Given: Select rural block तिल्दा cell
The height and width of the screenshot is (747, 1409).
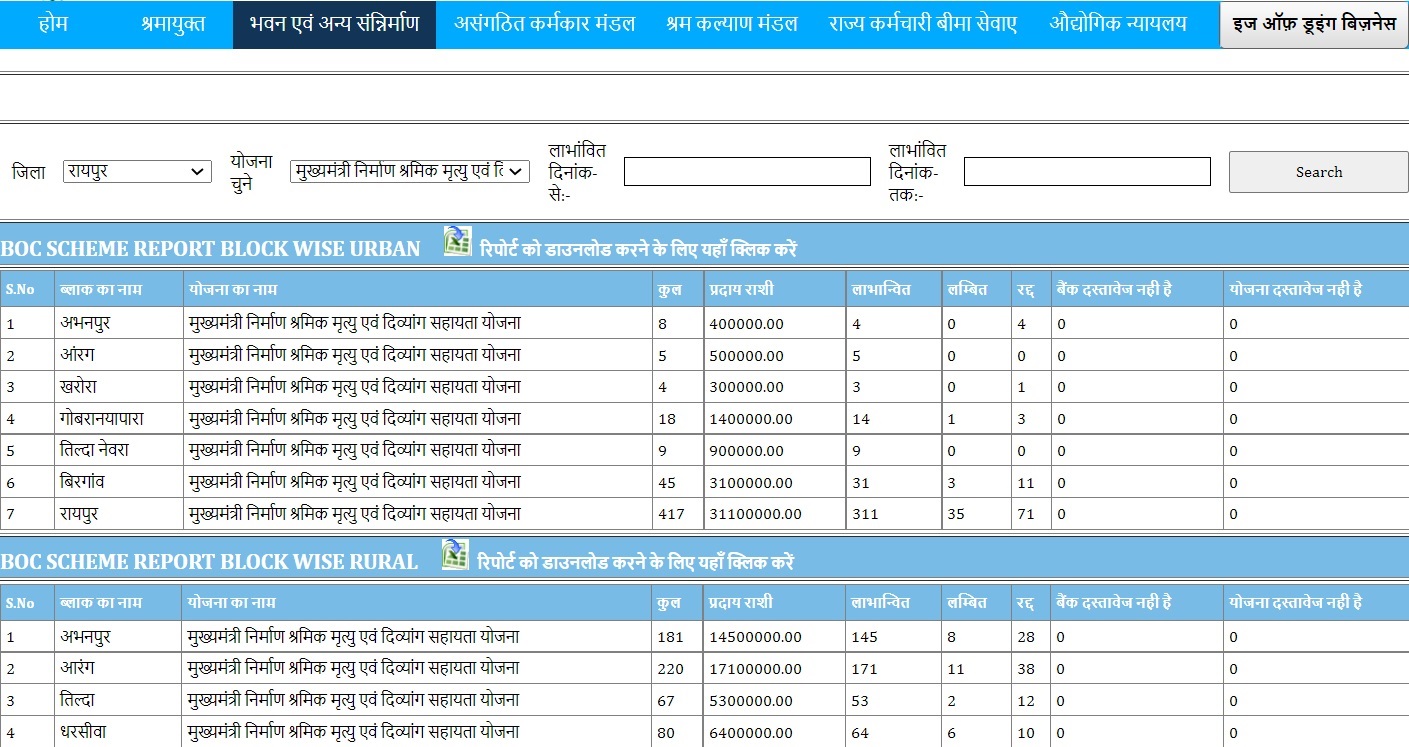Looking at the screenshot, I should (119, 700).
